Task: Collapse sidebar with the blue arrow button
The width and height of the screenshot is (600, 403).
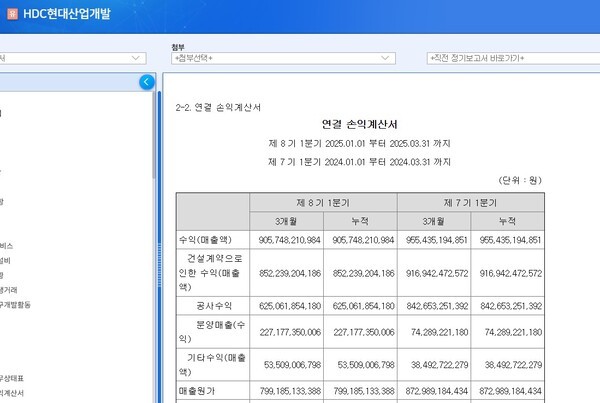Action: [x=147, y=82]
